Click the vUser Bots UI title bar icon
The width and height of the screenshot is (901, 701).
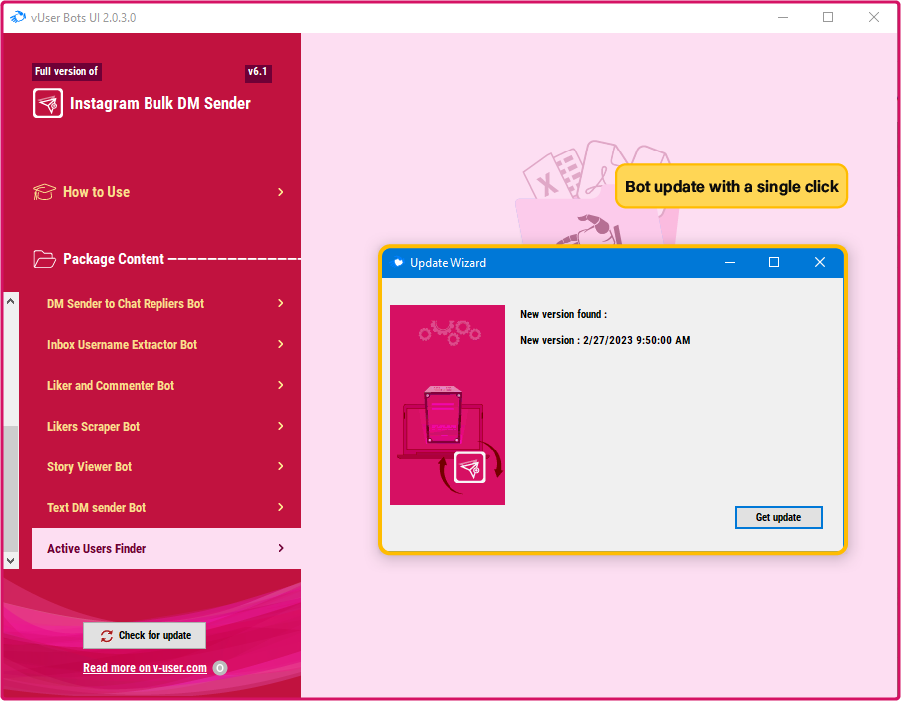[18, 17]
